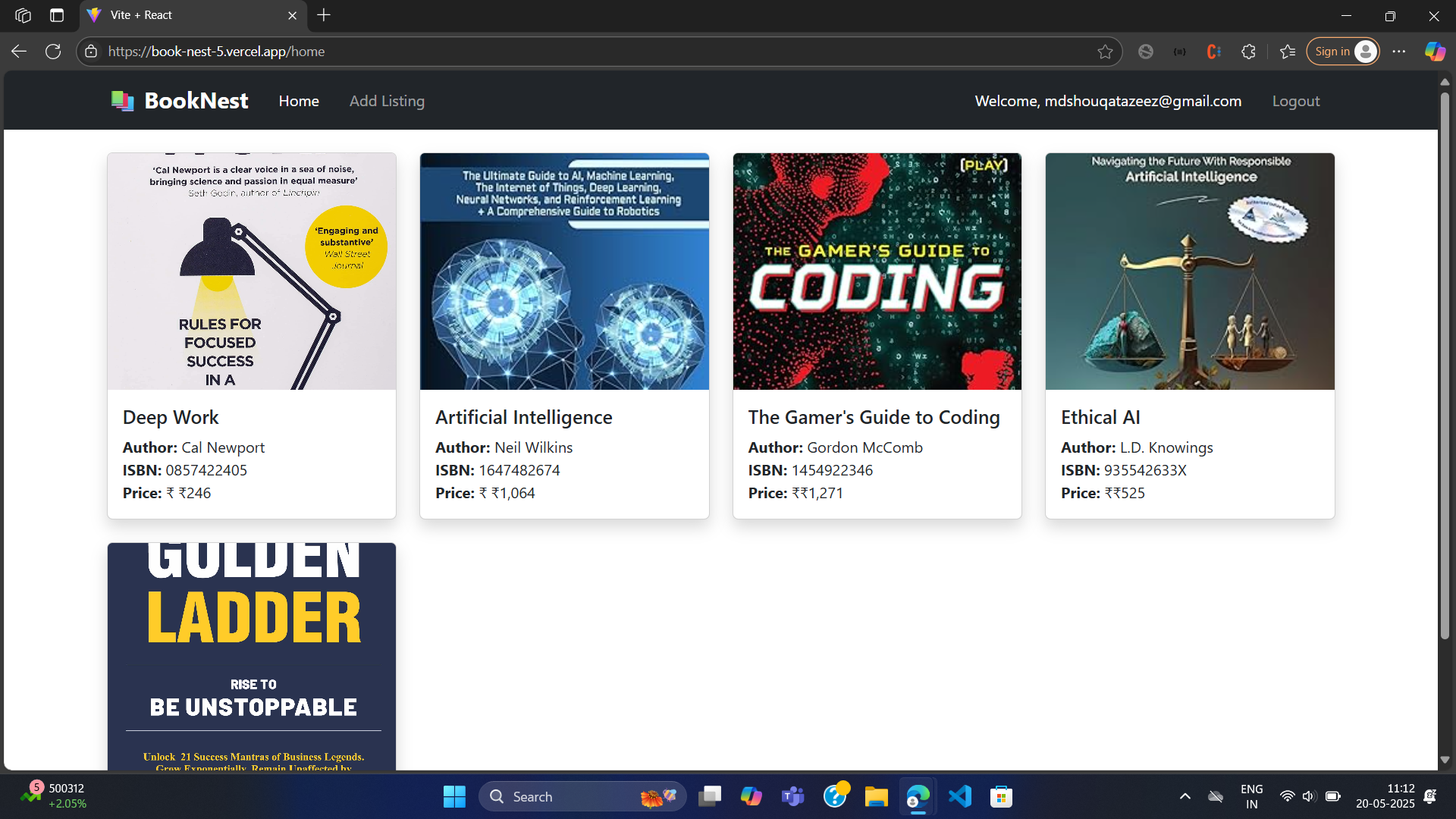Open browser Settings and more menu
This screenshot has height=819, width=1456.
click(1399, 52)
